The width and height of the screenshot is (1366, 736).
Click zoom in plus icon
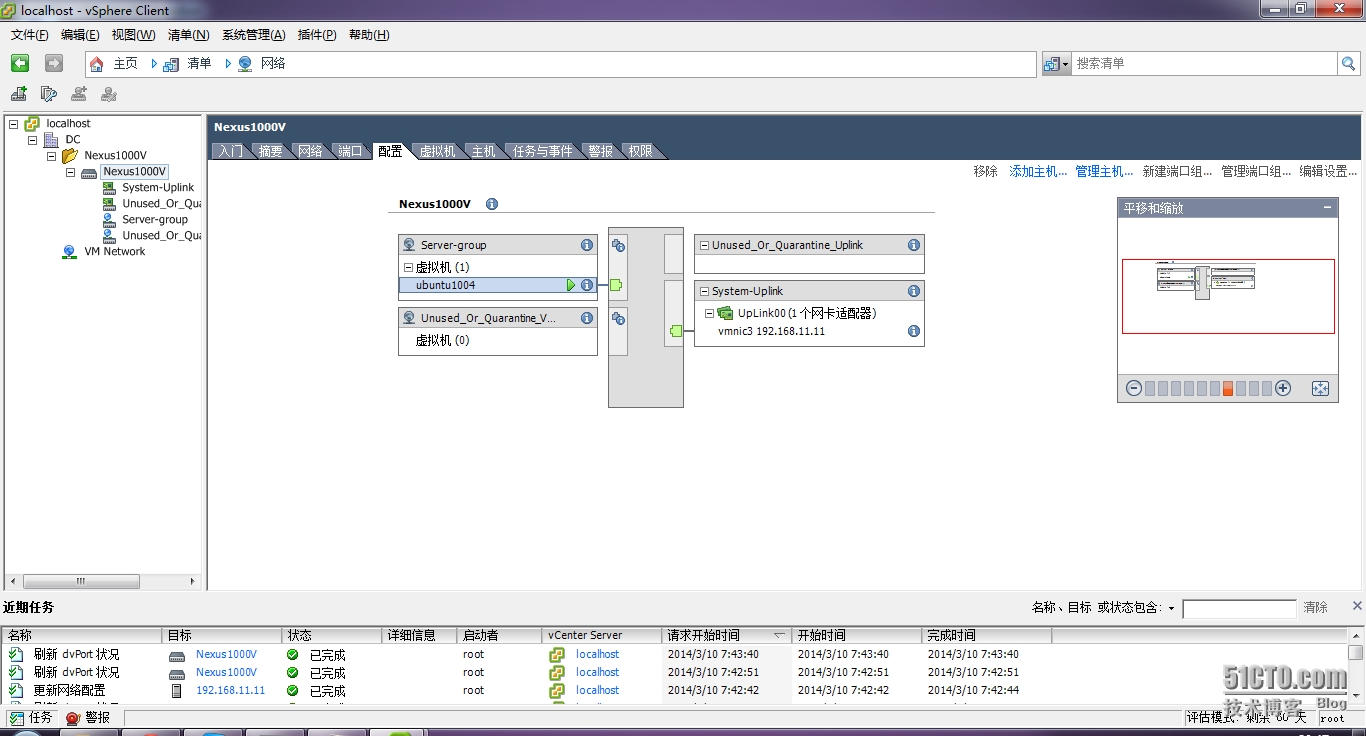click(1283, 388)
